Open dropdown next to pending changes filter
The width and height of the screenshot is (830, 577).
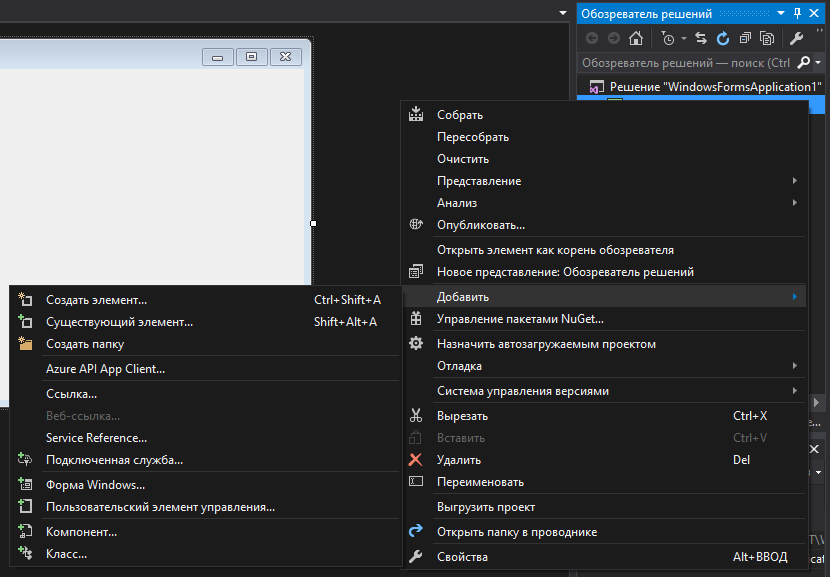[x=683, y=39]
